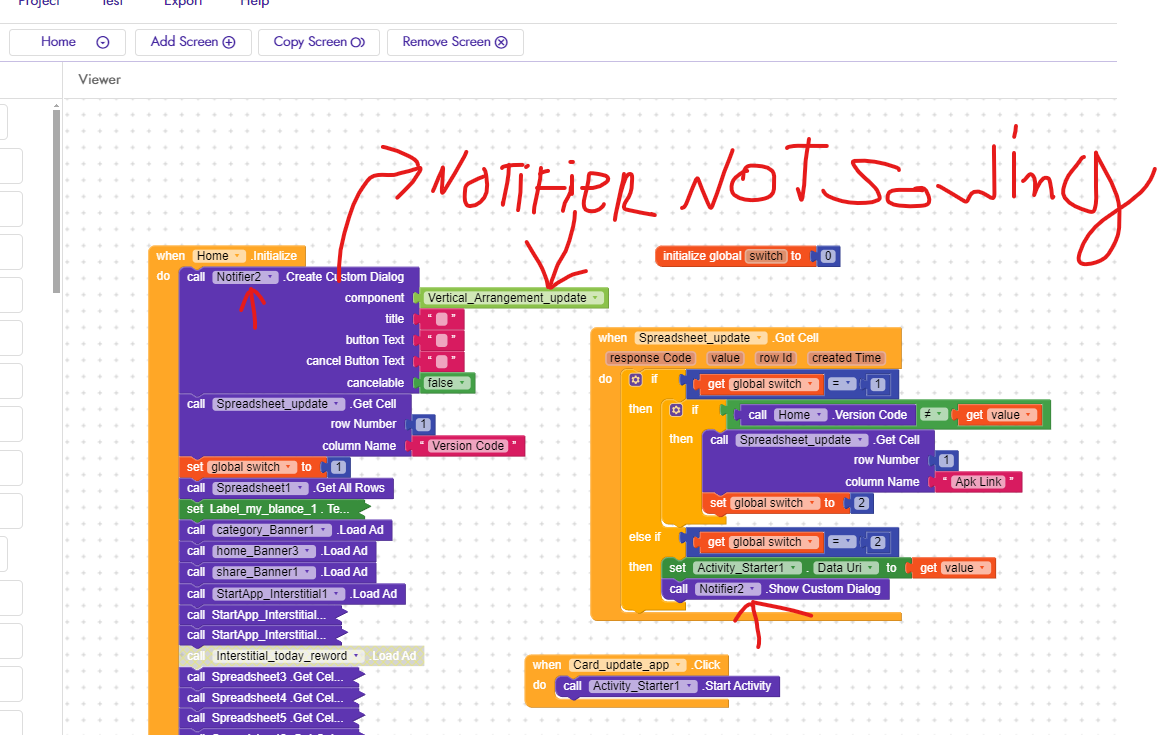Edit the empty button Text string block

coord(441,340)
